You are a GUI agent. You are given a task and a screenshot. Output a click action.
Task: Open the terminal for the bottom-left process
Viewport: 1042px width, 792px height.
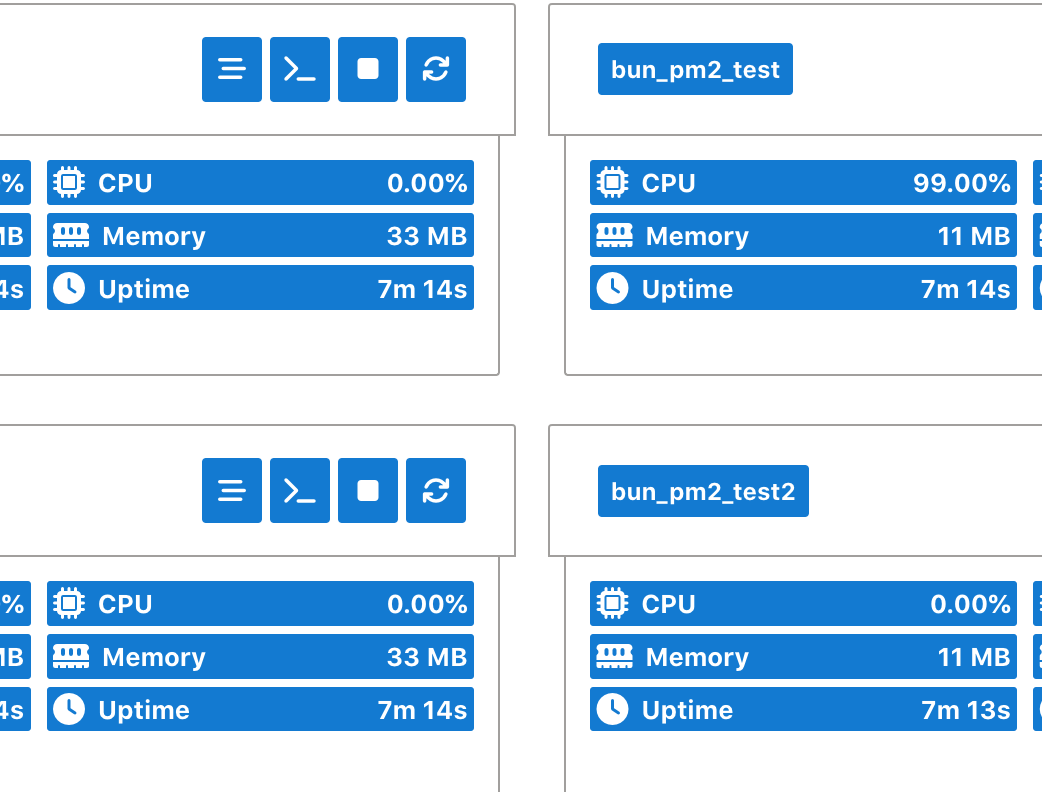[299, 490]
